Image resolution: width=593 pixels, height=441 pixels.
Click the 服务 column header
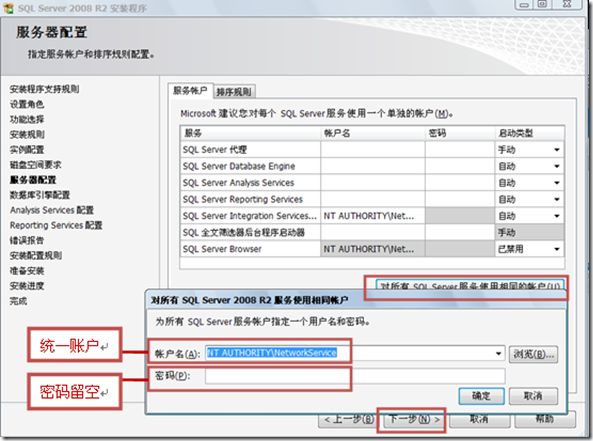pos(250,133)
